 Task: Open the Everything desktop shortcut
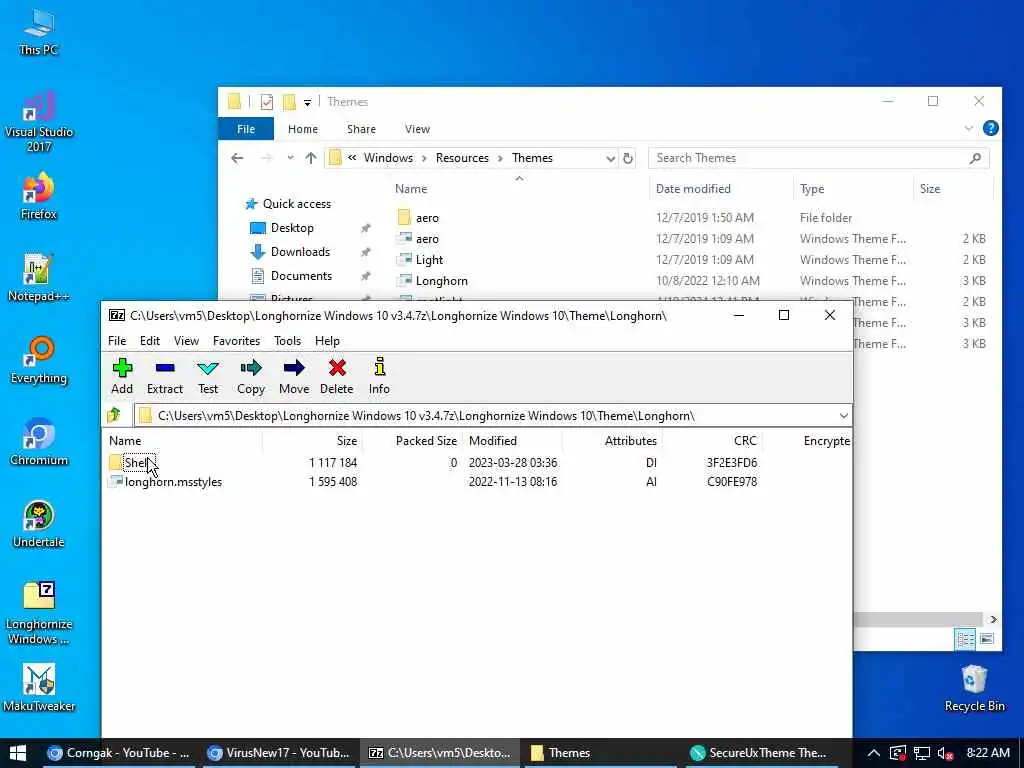tap(39, 360)
